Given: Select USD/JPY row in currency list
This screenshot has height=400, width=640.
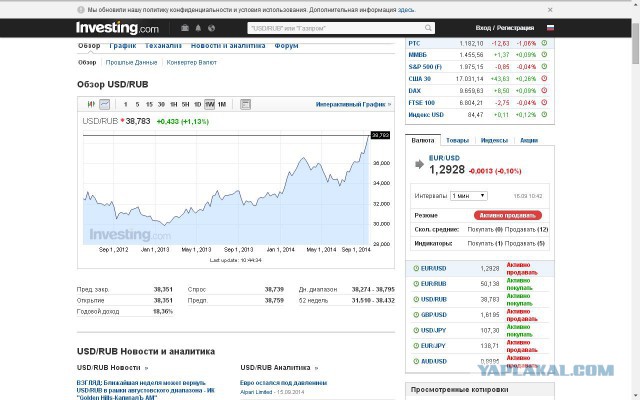Looking at the screenshot, I should coord(480,330).
